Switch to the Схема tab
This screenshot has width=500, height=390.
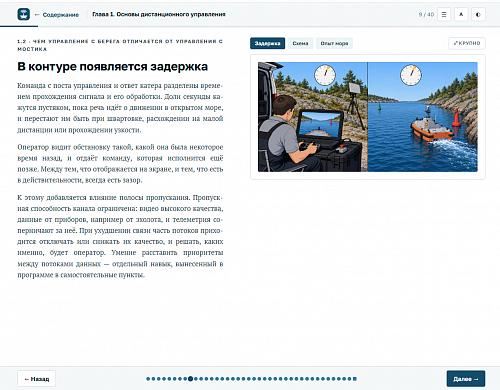pos(300,43)
